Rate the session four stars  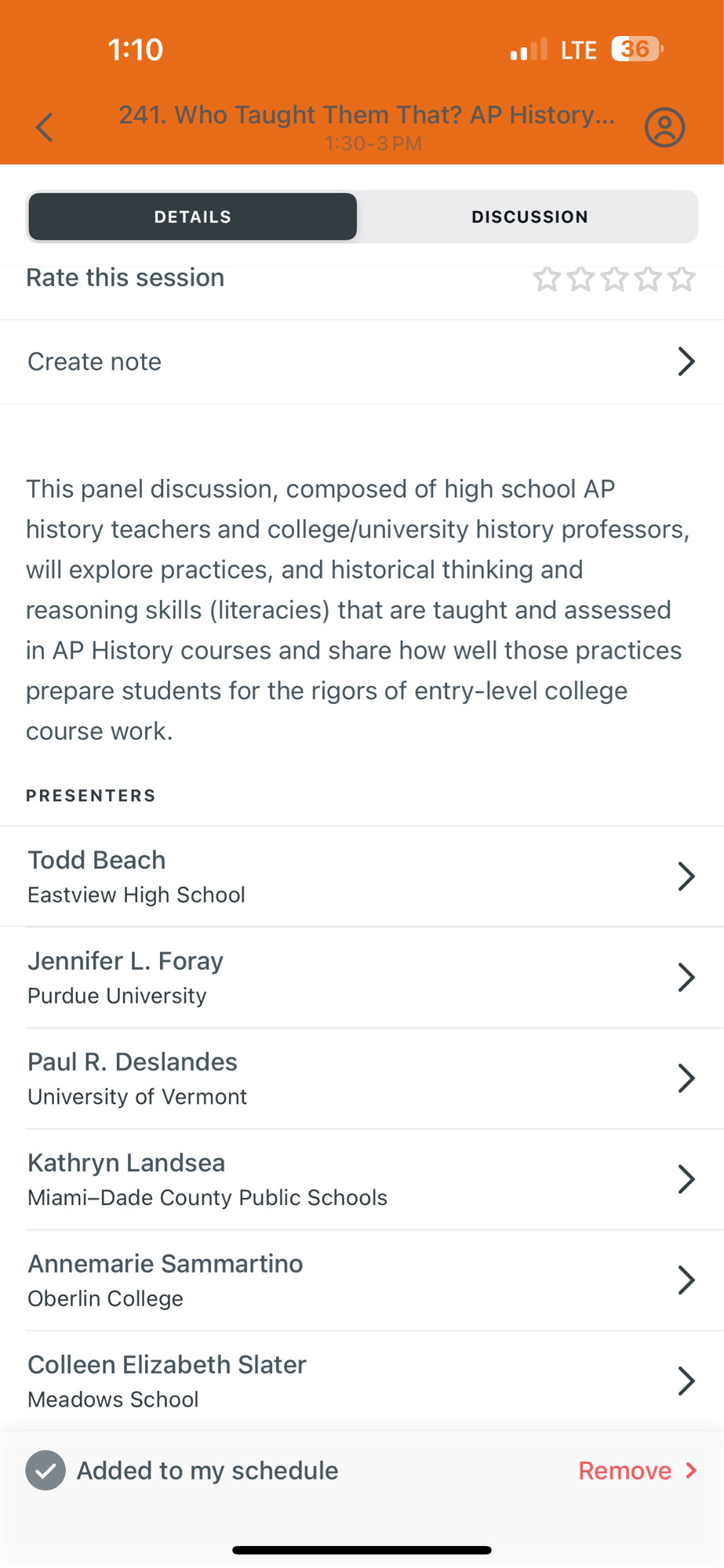tap(648, 278)
